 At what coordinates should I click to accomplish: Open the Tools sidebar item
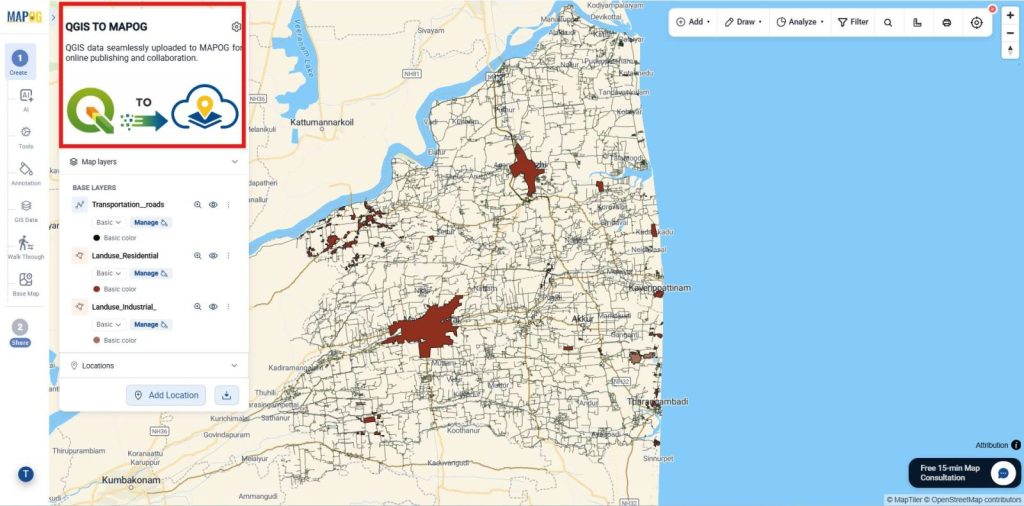tap(25, 137)
